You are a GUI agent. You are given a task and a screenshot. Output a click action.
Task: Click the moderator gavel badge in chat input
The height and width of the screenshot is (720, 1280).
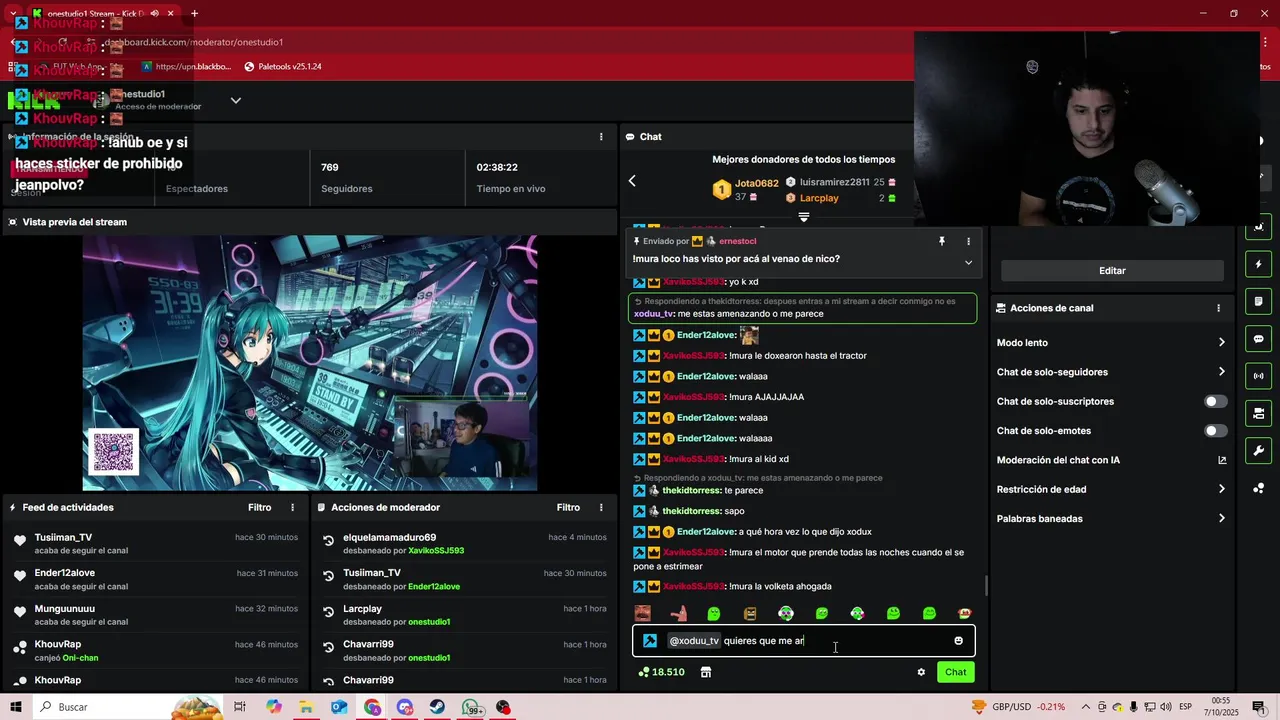(650, 641)
